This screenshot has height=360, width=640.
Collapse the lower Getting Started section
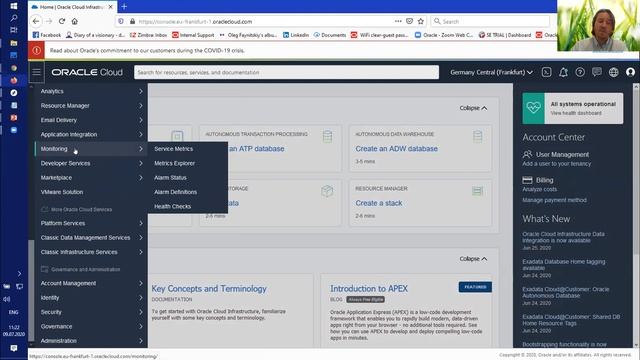pyautogui.click(x=473, y=259)
